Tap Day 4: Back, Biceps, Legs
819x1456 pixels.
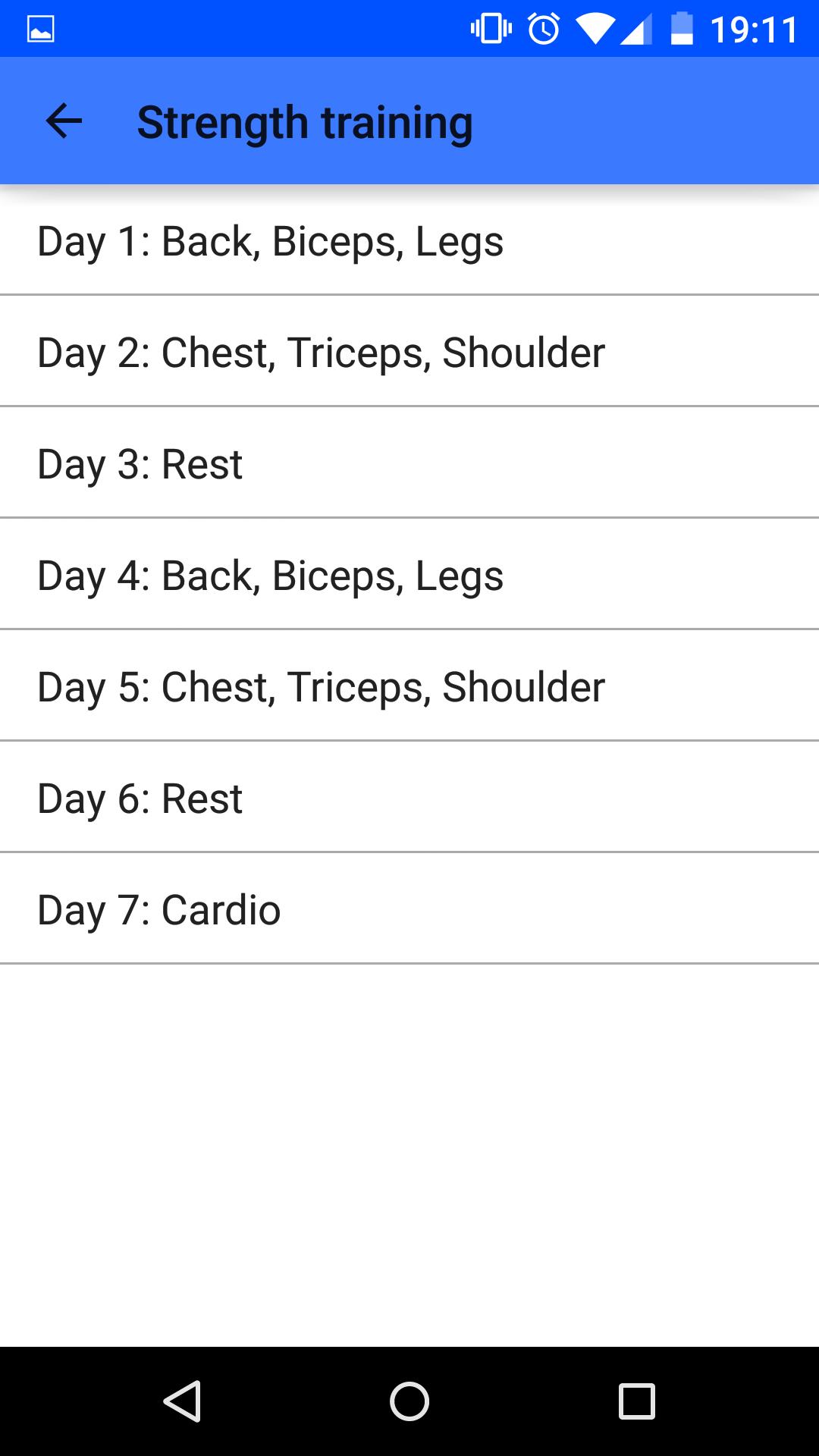(x=270, y=575)
